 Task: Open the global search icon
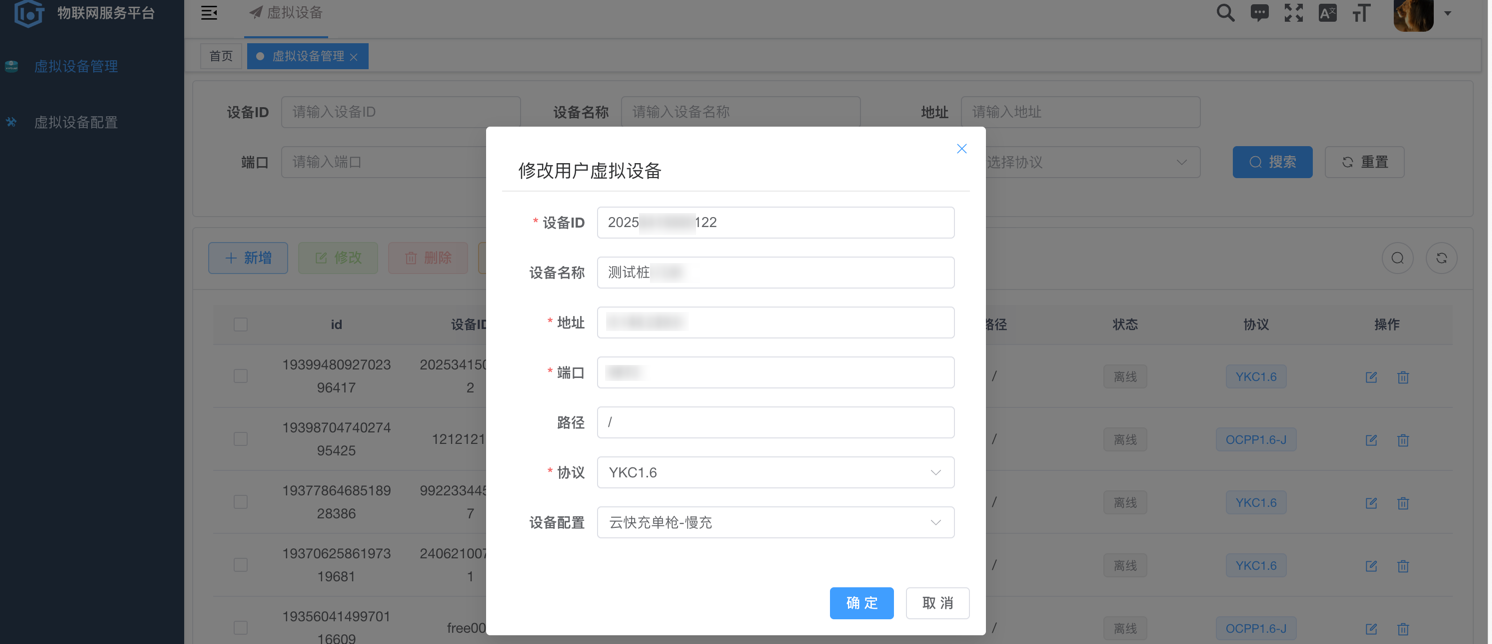coord(1224,13)
